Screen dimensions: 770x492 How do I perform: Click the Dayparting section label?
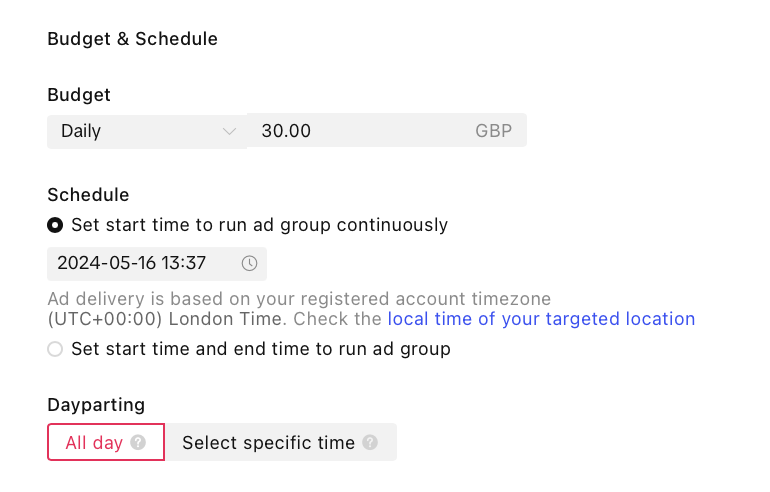click(x=96, y=405)
